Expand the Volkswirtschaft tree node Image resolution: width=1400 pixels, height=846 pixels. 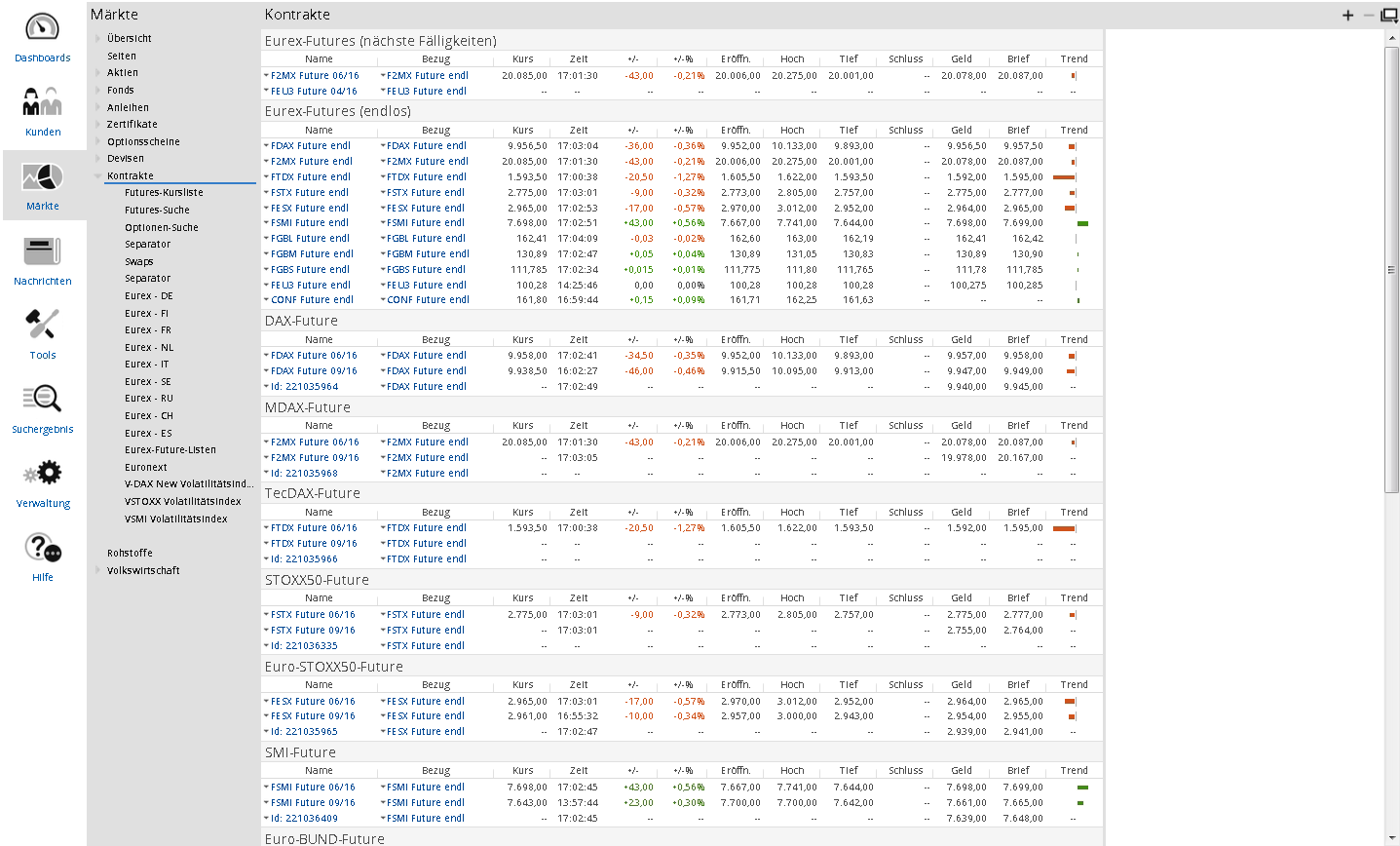(x=98, y=571)
